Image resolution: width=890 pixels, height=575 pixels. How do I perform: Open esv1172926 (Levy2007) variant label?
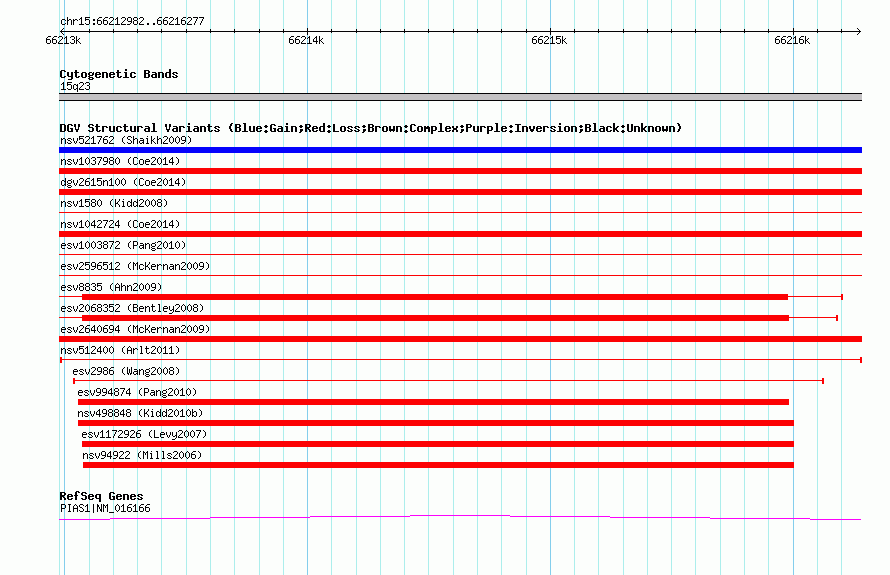[x=144, y=434]
